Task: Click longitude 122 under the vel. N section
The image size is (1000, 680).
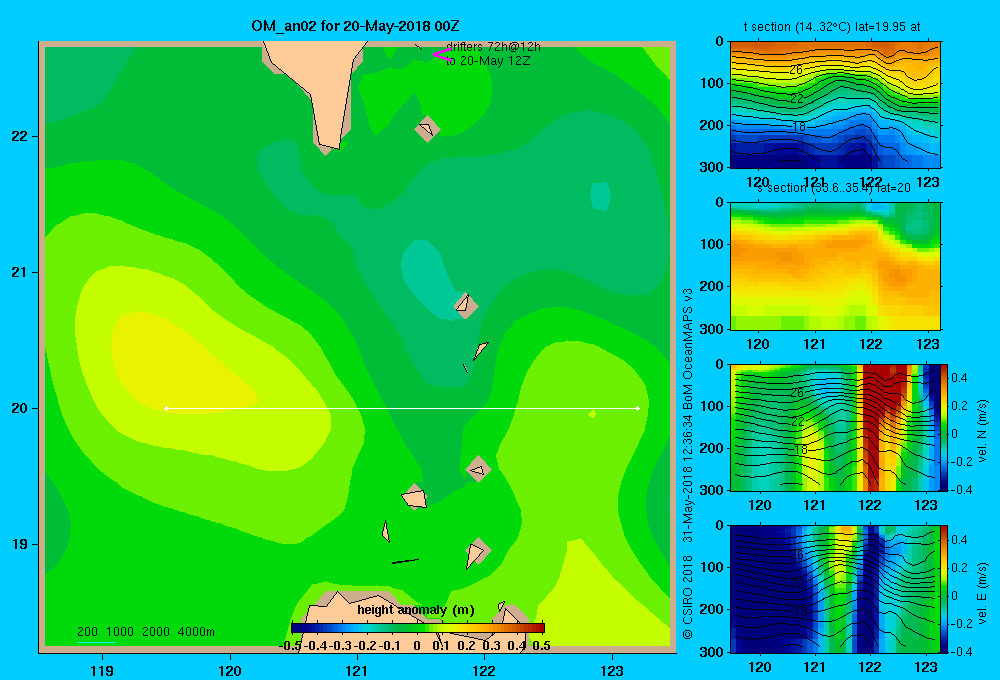Action: click(x=871, y=505)
